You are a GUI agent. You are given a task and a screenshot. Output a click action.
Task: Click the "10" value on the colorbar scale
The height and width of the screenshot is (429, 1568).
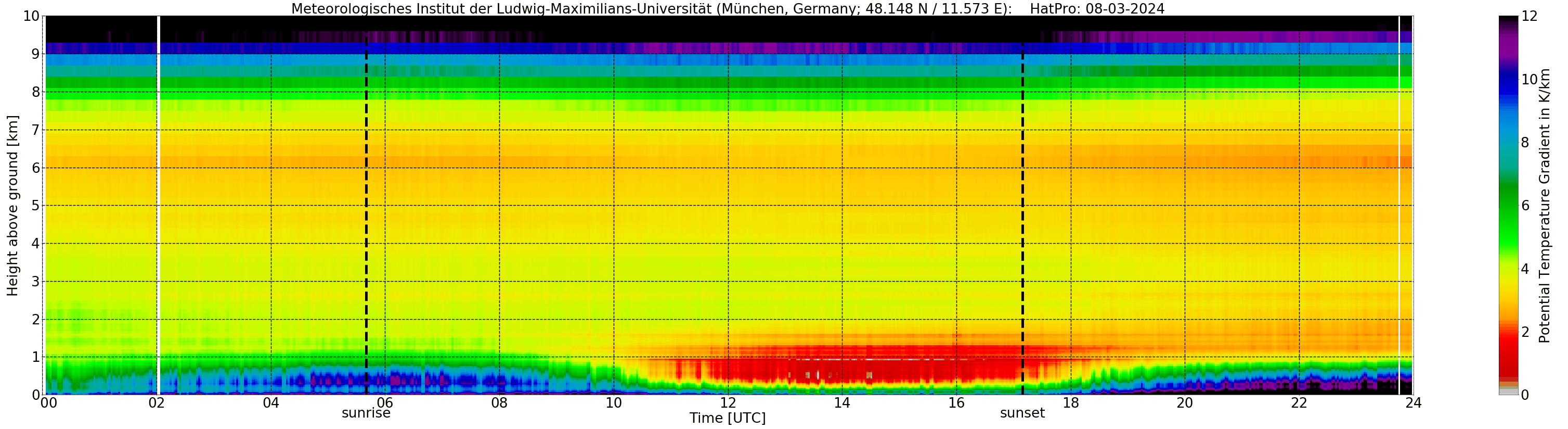[1529, 79]
